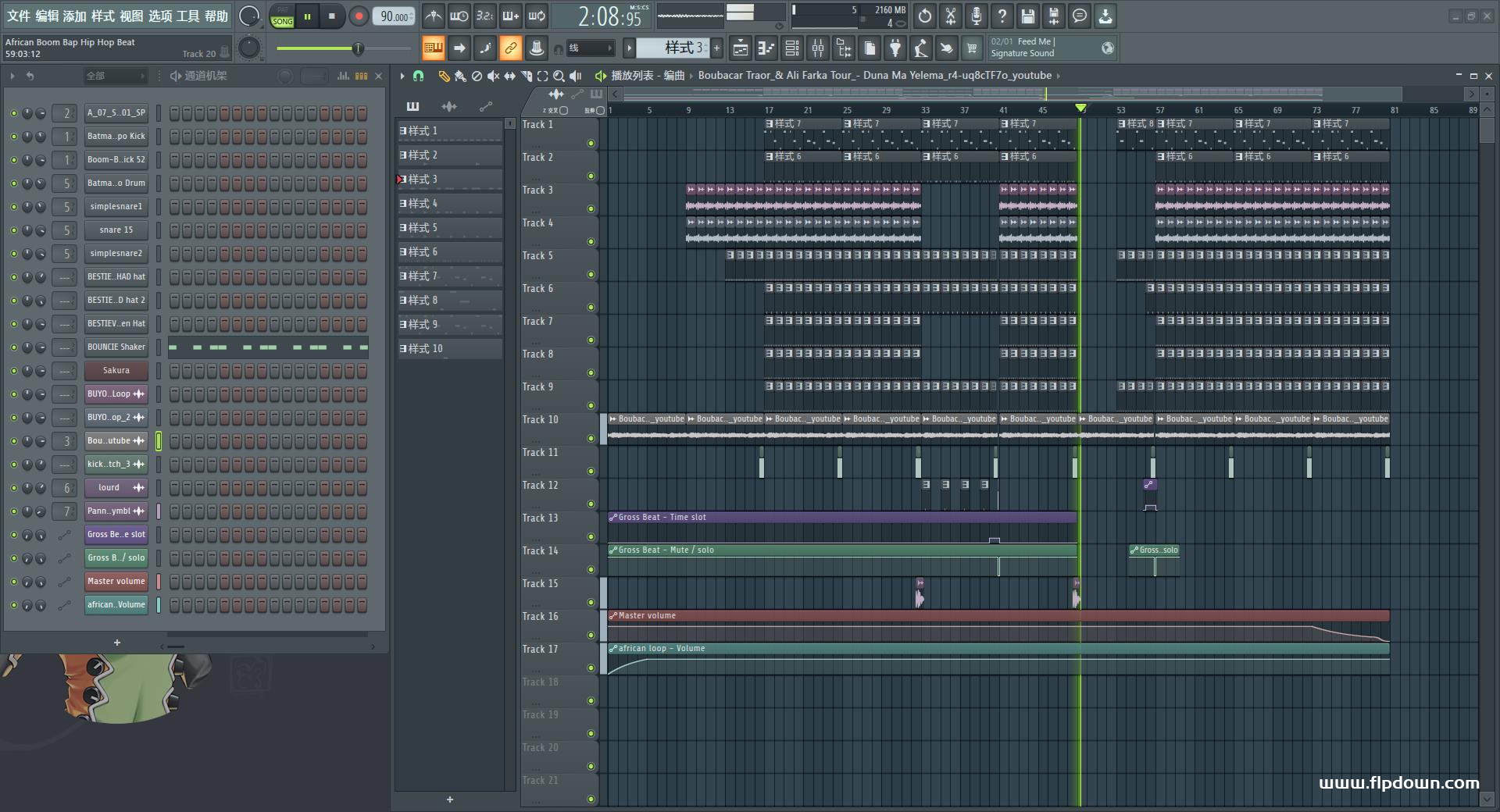
Task: Open the playlist view icon
Action: click(x=741, y=48)
